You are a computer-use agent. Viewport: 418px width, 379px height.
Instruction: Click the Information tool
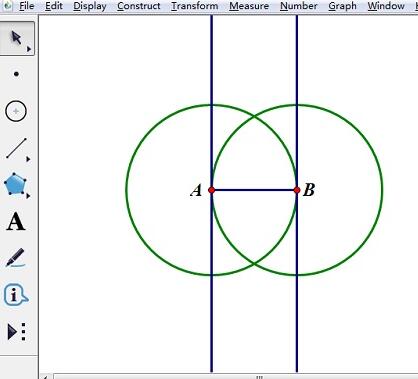(15, 295)
